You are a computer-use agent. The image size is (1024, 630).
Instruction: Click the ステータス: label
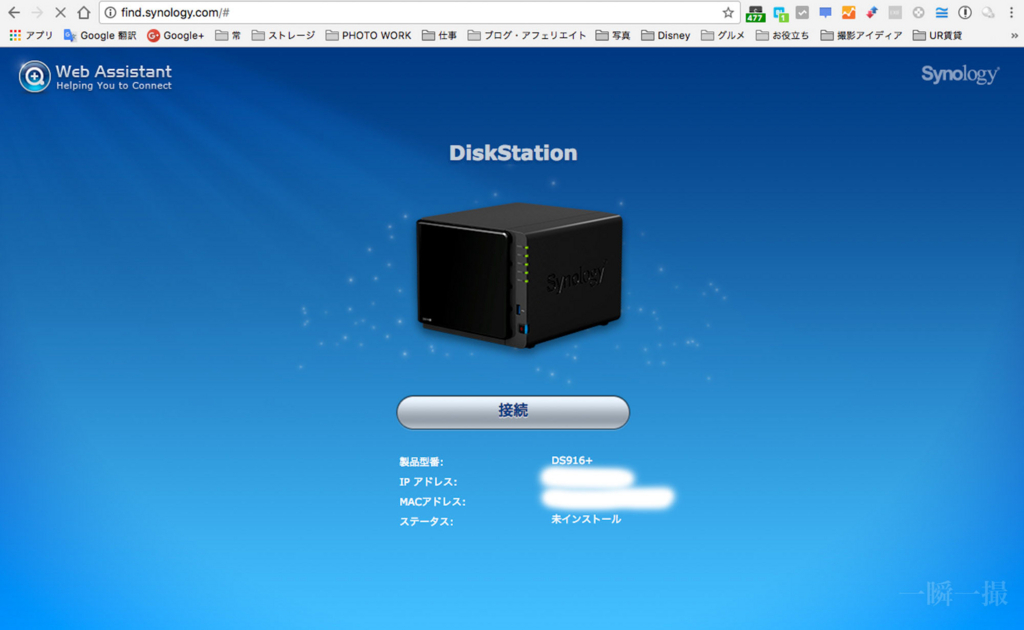point(426,521)
